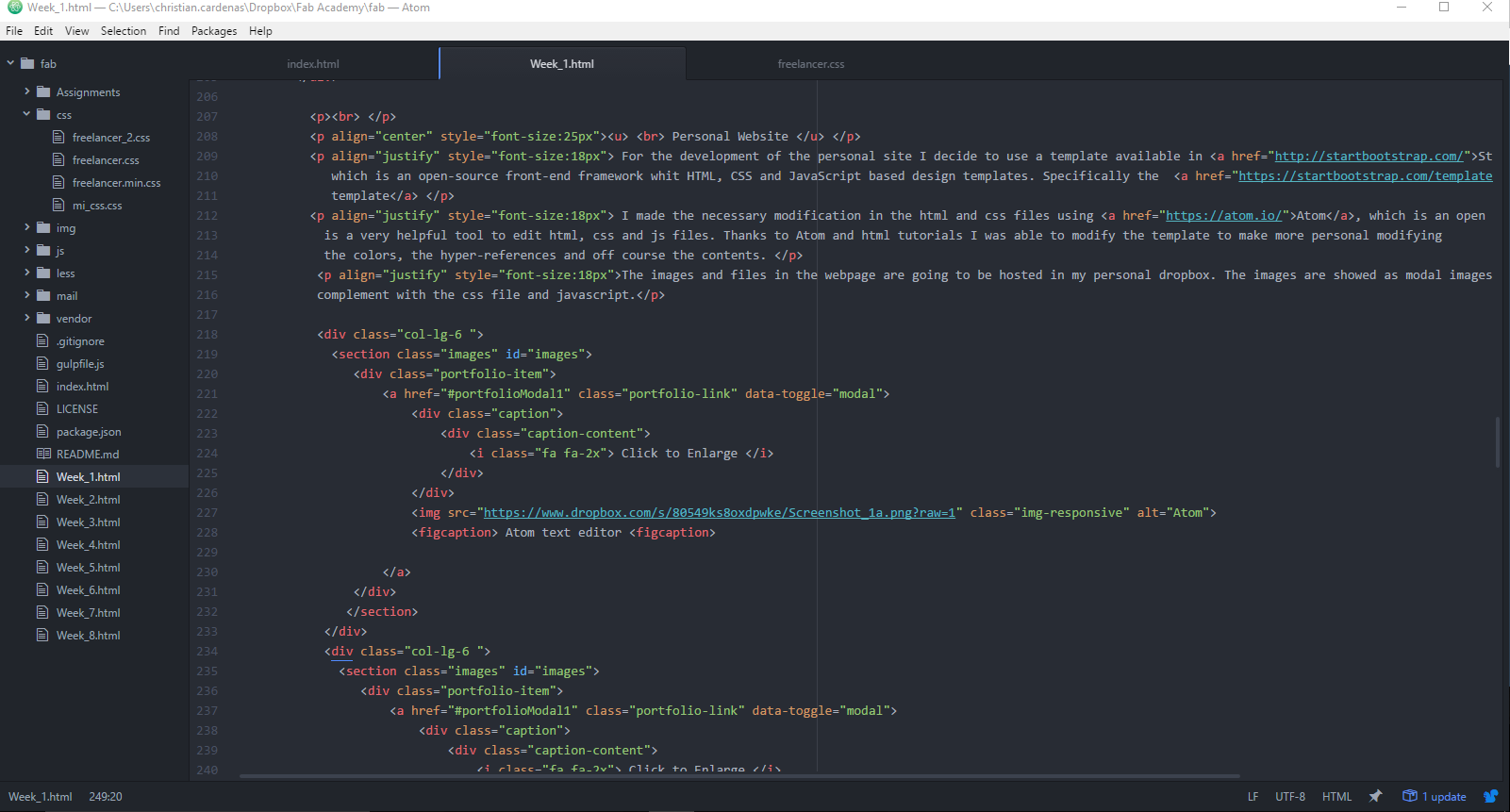Click the img folder icon

(x=43, y=228)
